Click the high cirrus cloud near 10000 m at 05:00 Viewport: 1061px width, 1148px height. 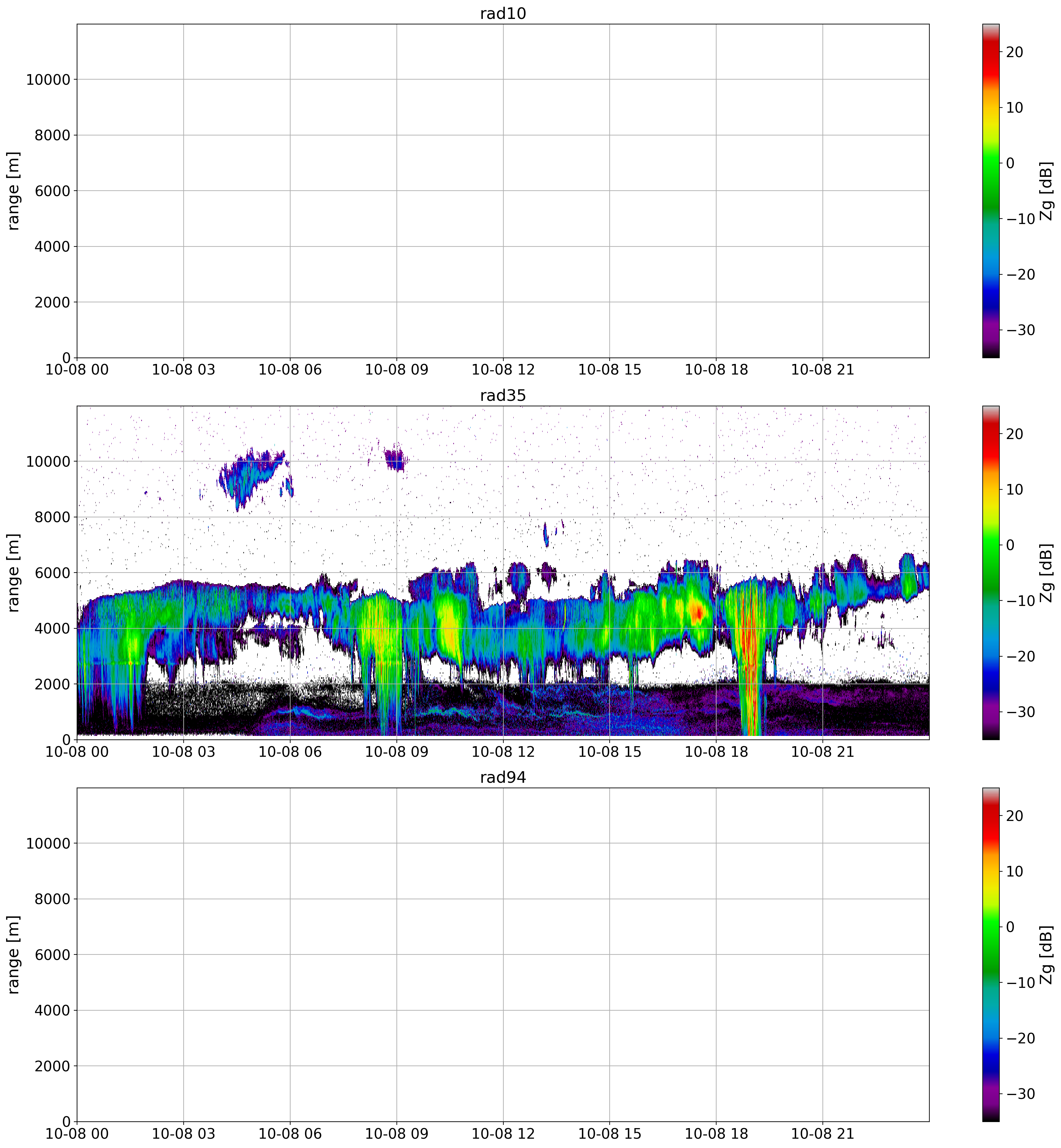(248, 476)
